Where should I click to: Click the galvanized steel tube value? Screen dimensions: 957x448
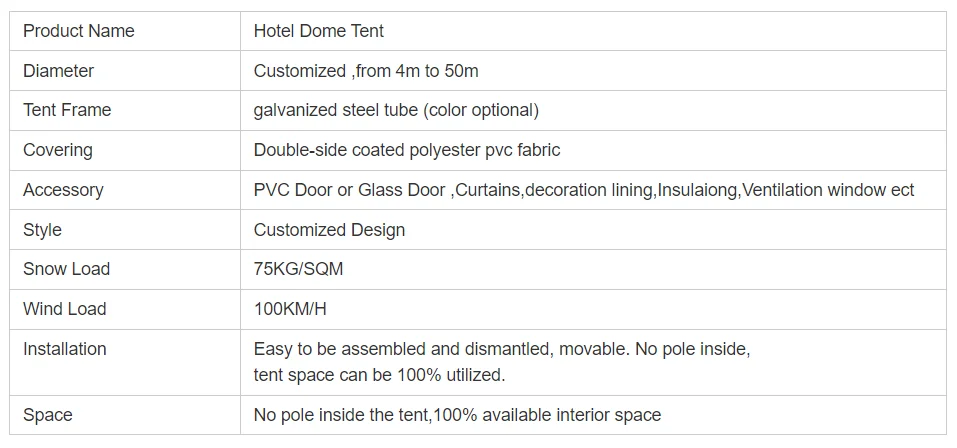(x=396, y=110)
